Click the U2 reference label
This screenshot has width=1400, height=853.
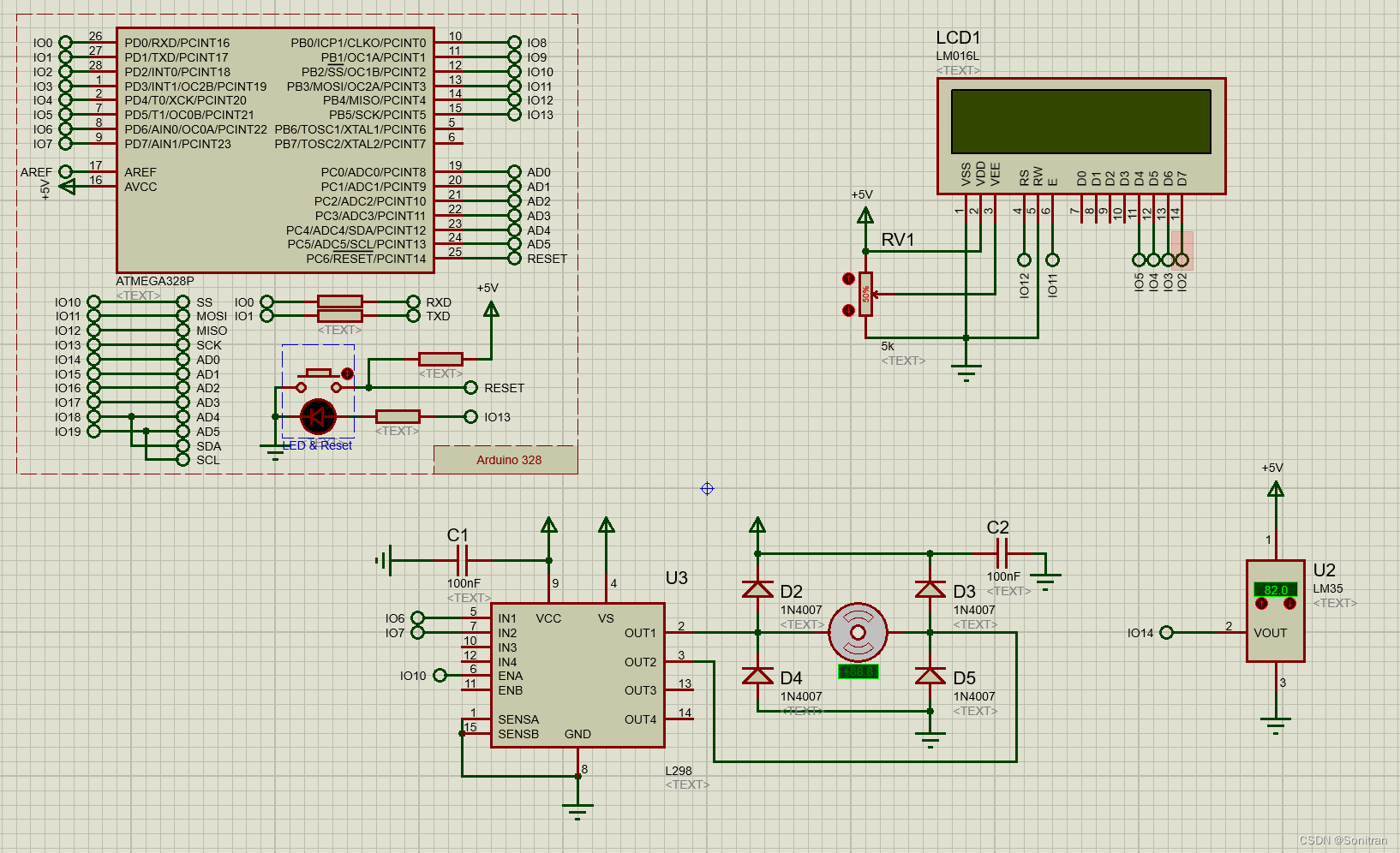[x=1325, y=570]
